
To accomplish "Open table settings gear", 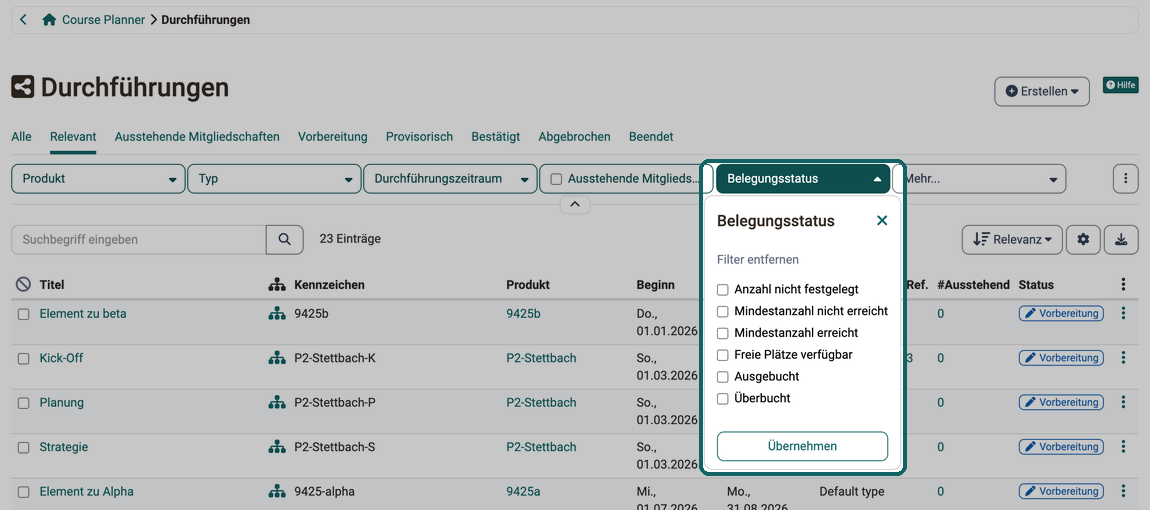I will click(1083, 239).
